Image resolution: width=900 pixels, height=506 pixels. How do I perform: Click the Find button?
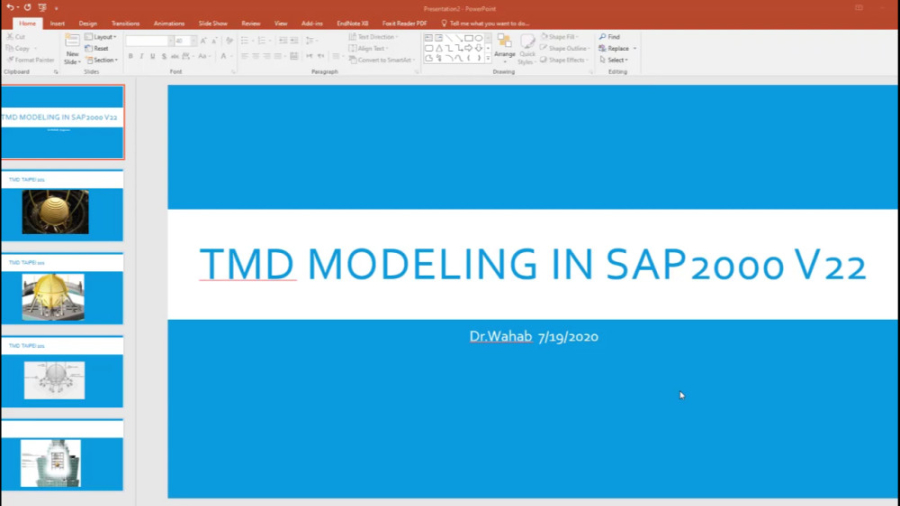[x=610, y=37]
